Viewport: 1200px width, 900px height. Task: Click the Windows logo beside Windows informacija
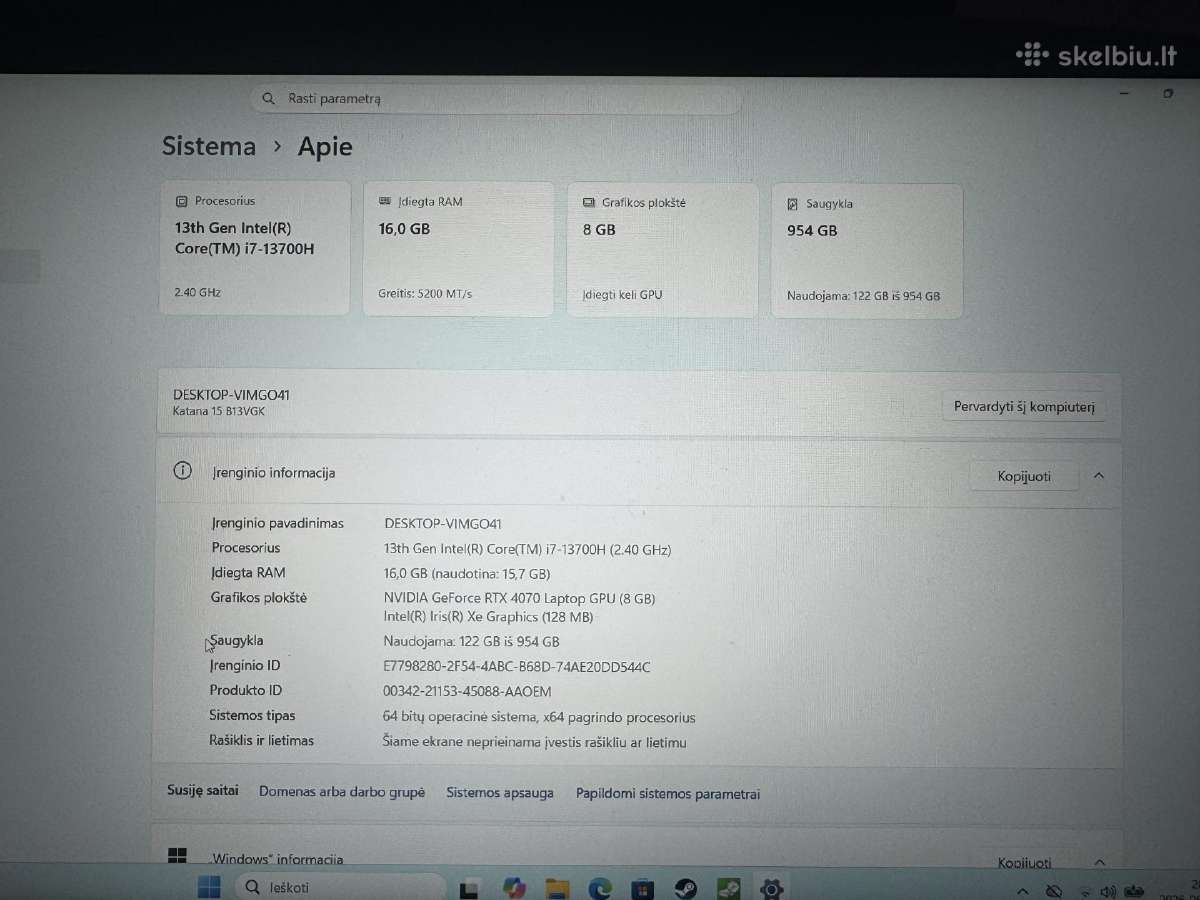coord(177,856)
